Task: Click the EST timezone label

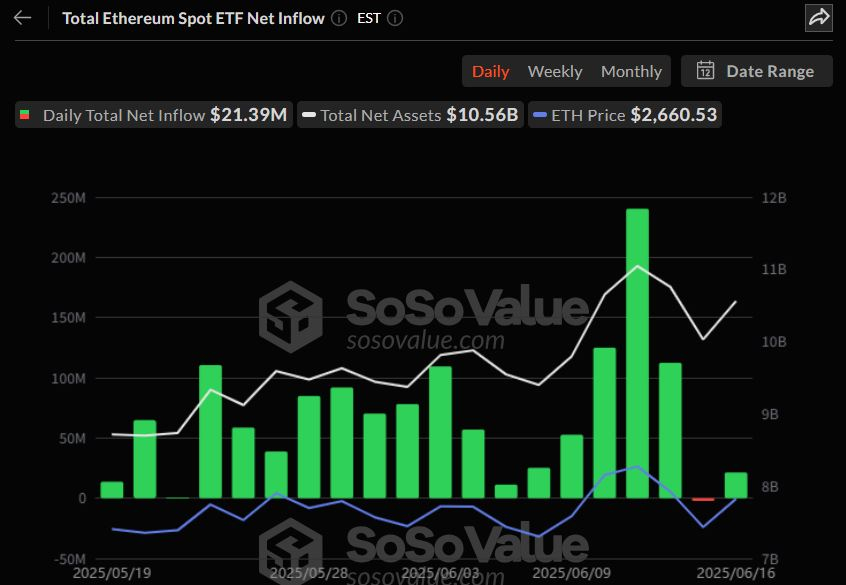Action: tap(369, 18)
